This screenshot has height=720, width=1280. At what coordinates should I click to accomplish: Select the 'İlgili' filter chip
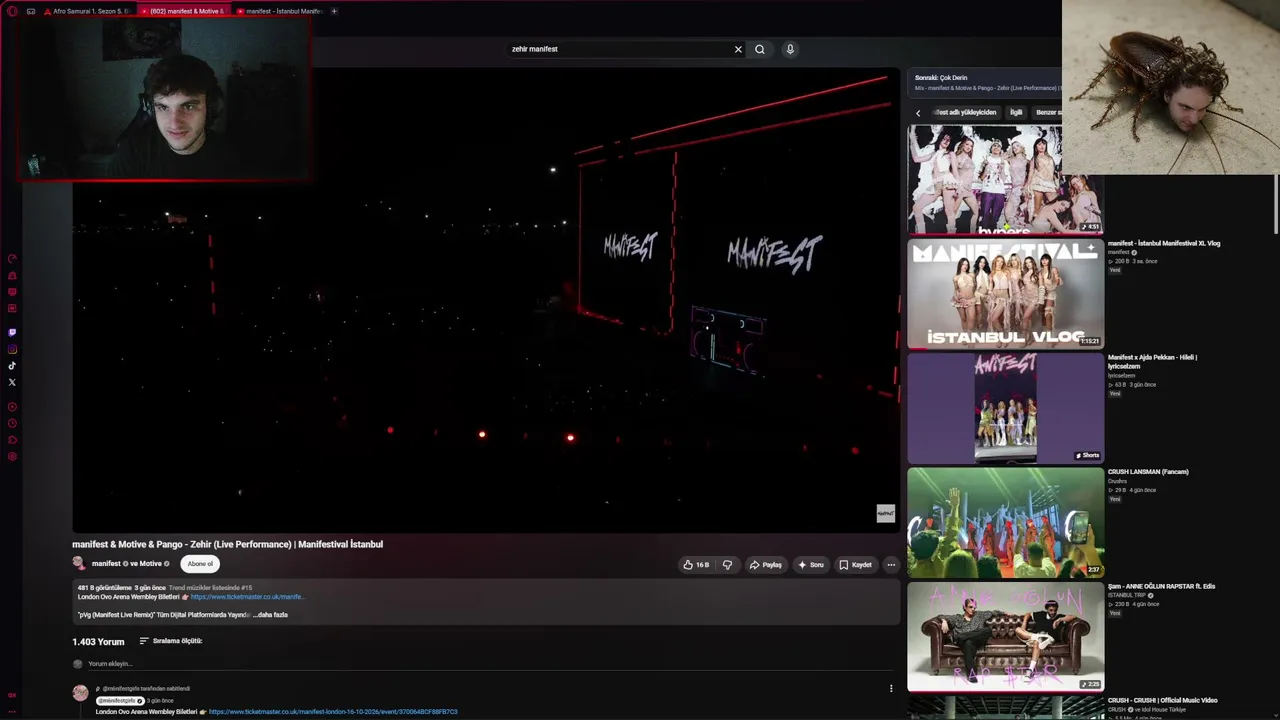pos(1016,112)
